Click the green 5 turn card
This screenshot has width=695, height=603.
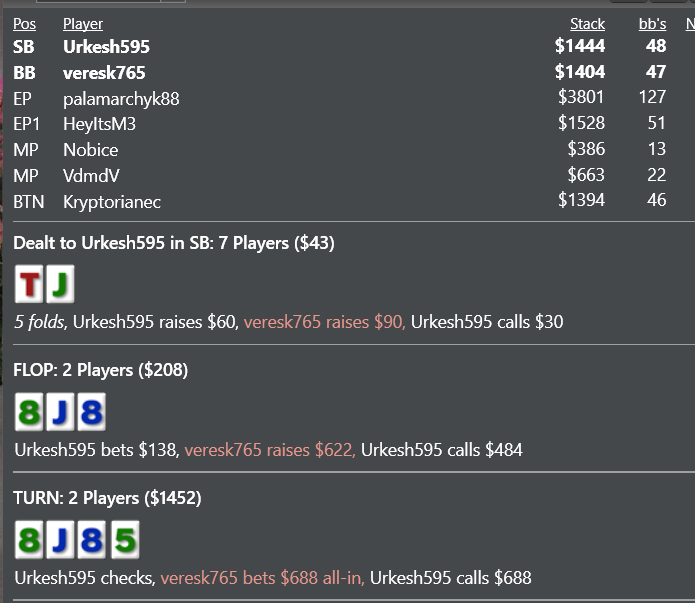tap(125, 540)
